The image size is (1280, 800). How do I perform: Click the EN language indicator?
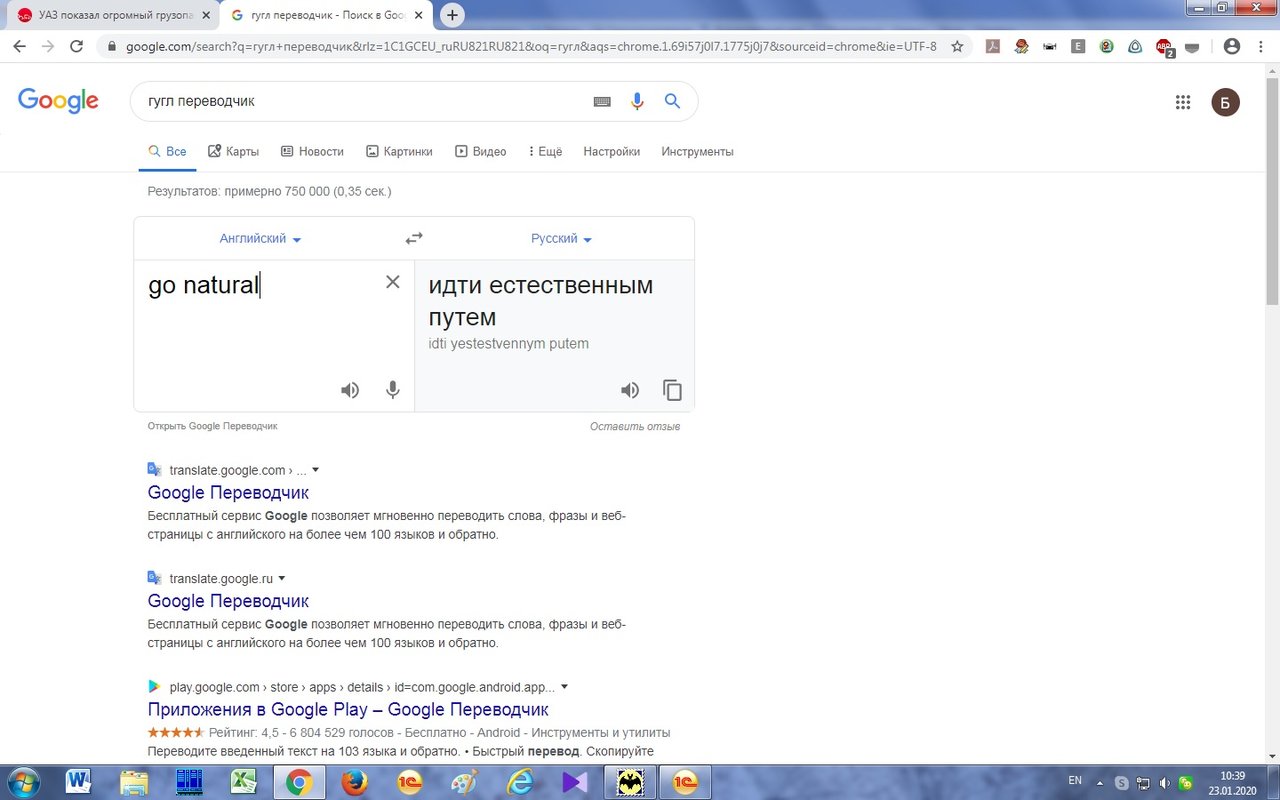coord(1075,780)
